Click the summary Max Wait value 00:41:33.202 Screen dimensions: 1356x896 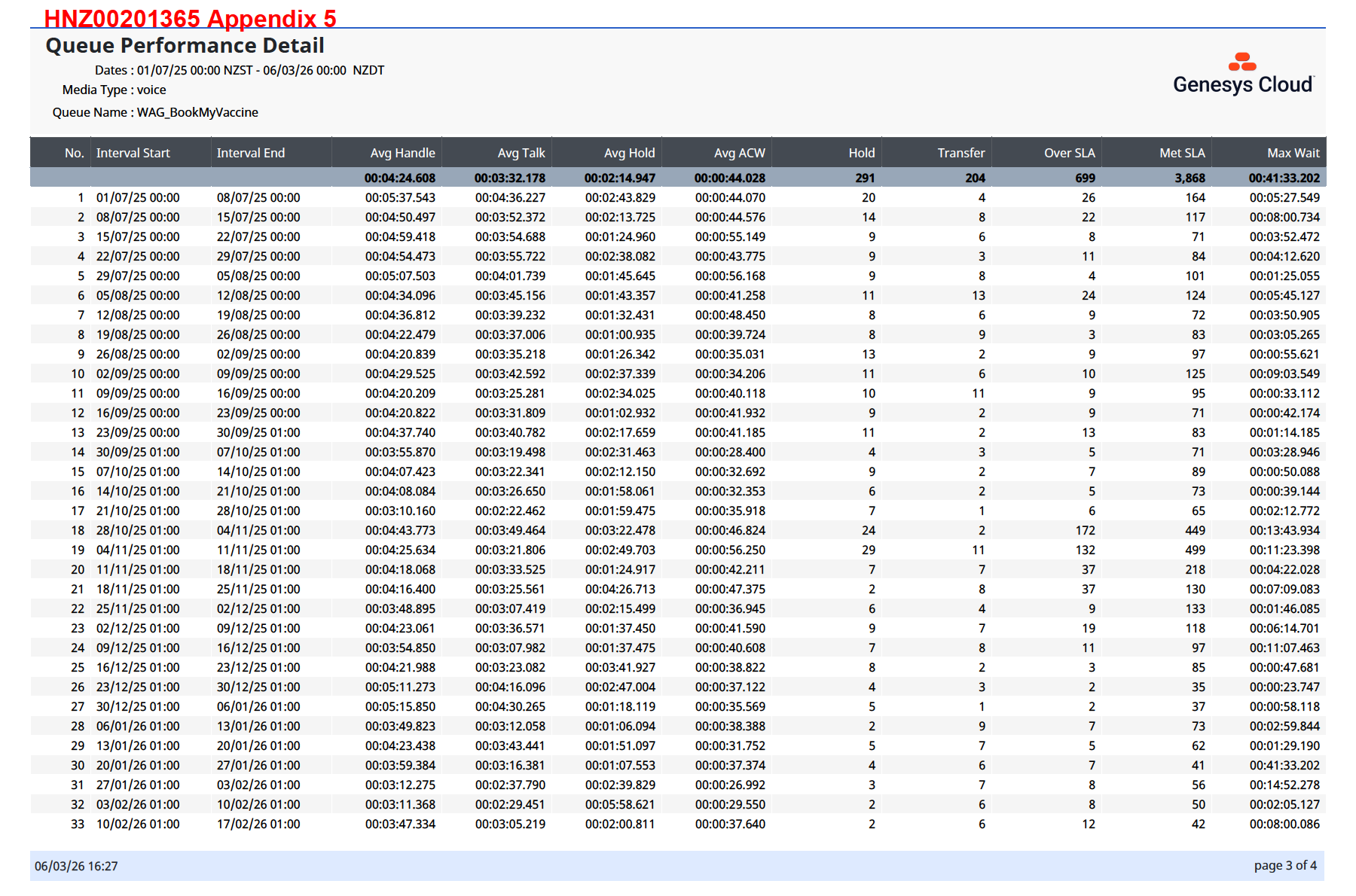[1284, 178]
